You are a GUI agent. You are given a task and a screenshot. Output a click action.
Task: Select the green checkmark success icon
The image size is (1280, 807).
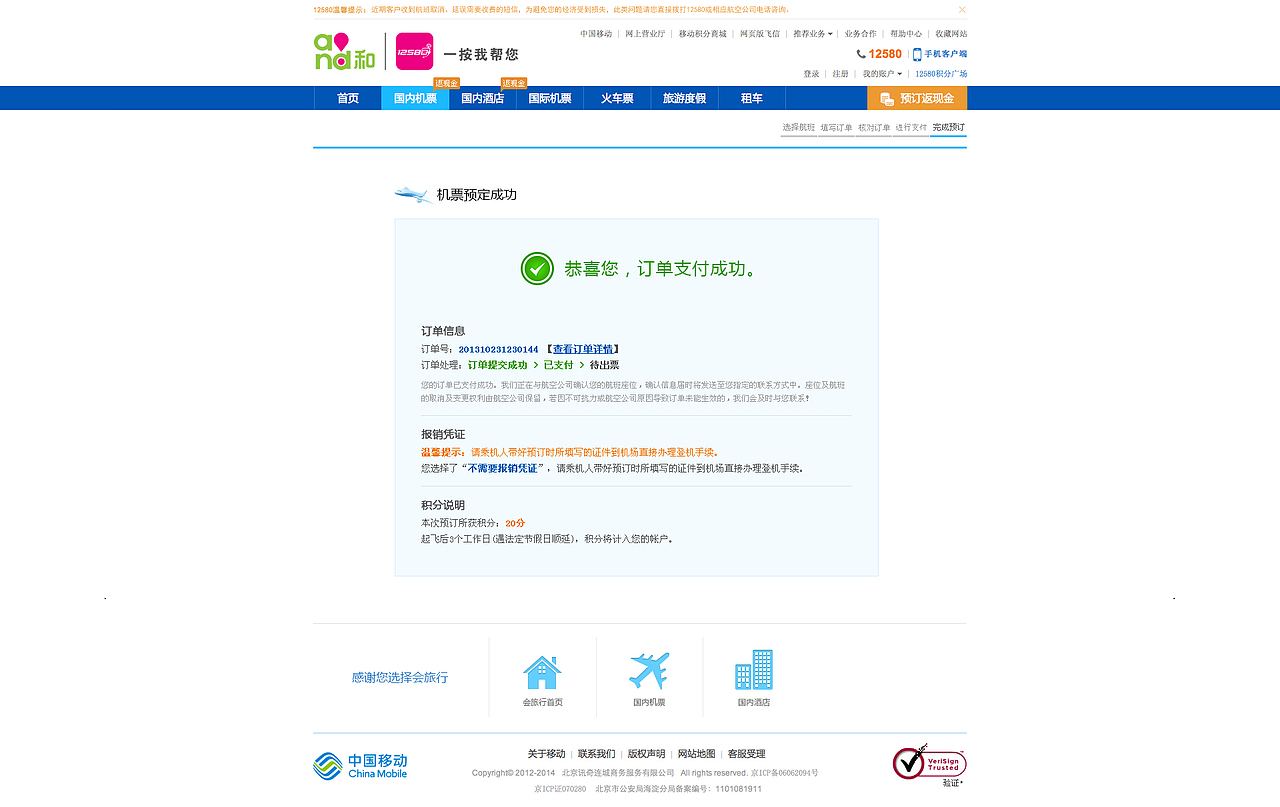[537, 268]
